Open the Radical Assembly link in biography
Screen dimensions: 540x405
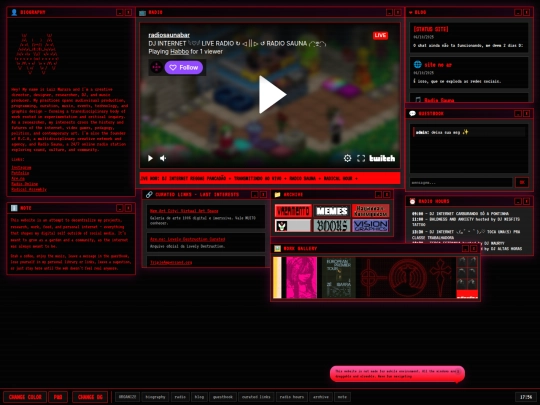point(29,189)
